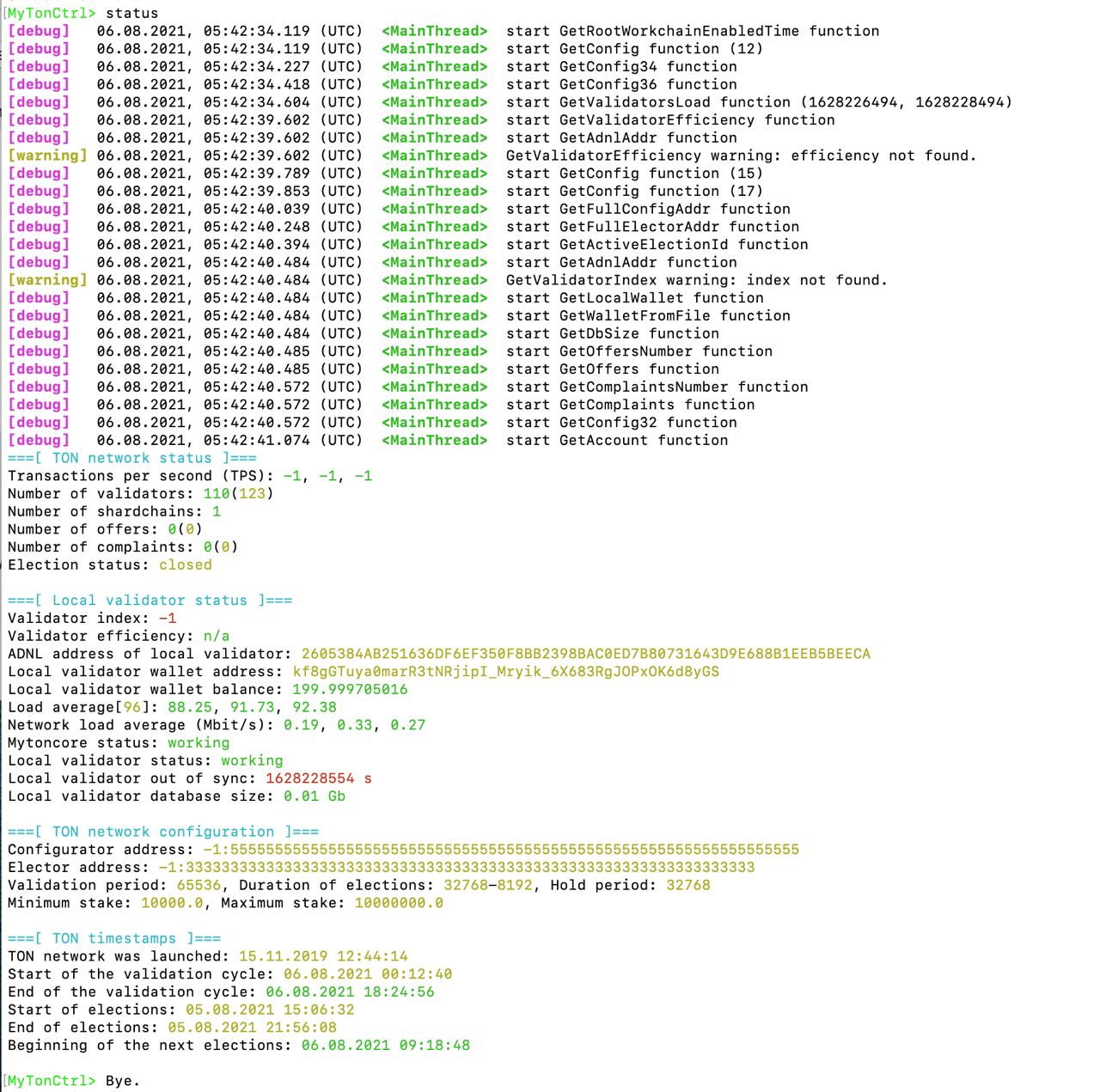Click 'start GetWalletFromFile function' log line

coord(648,316)
